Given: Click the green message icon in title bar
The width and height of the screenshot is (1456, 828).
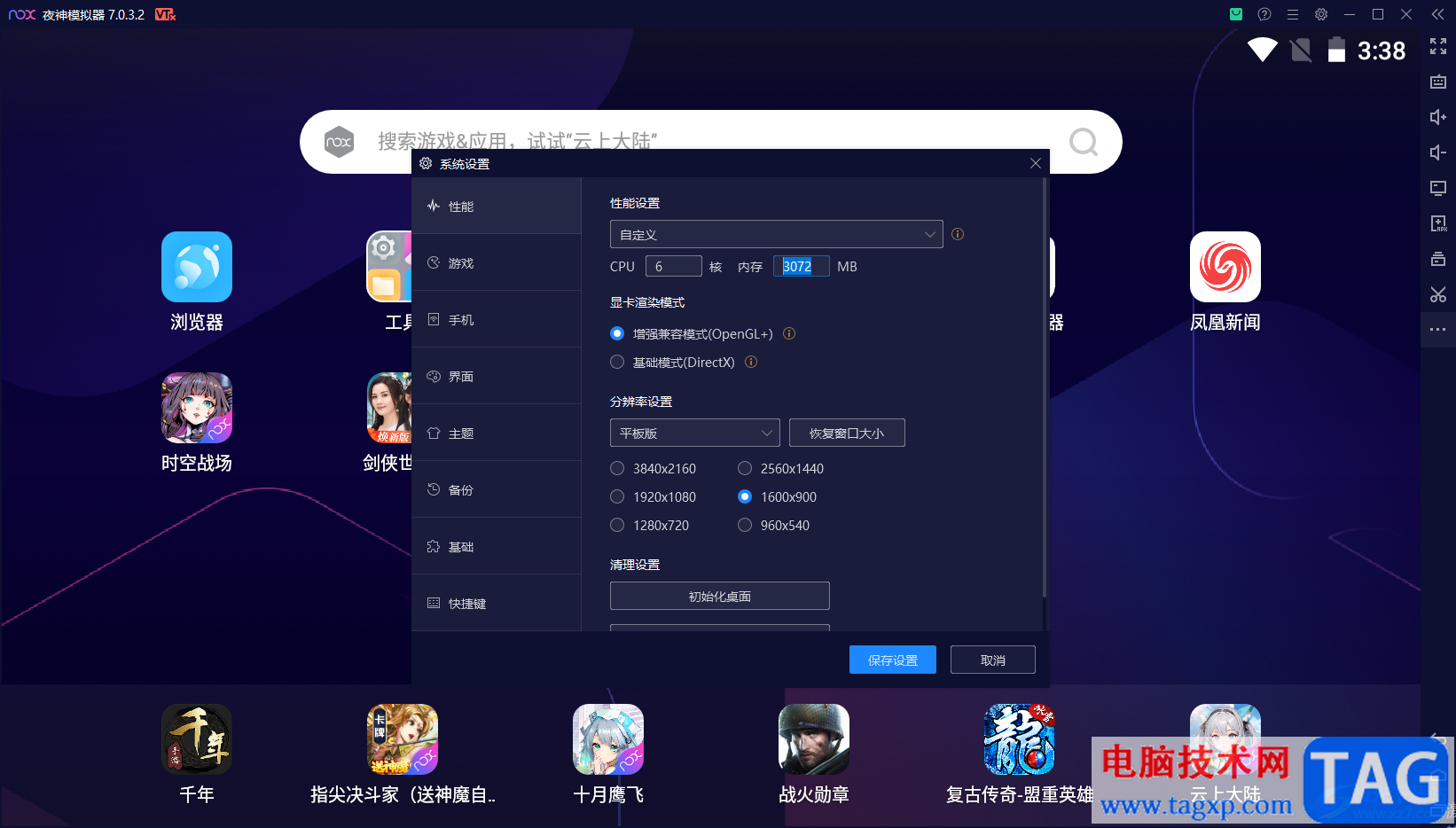Looking at the screenshot, I should tap(1236, 14).
